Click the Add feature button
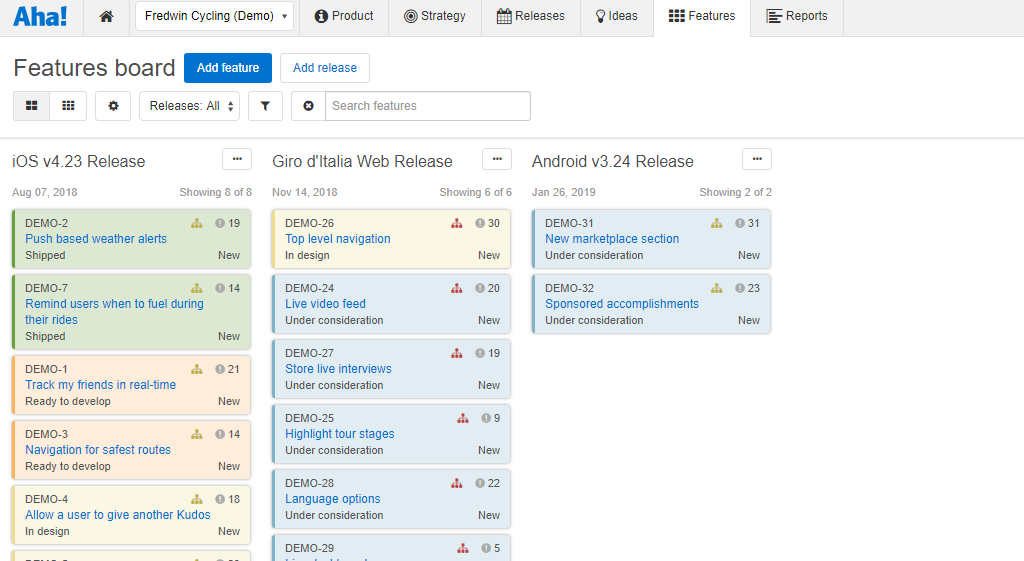The width and height of the screenshot is (1024, 561). click(228, 68)
